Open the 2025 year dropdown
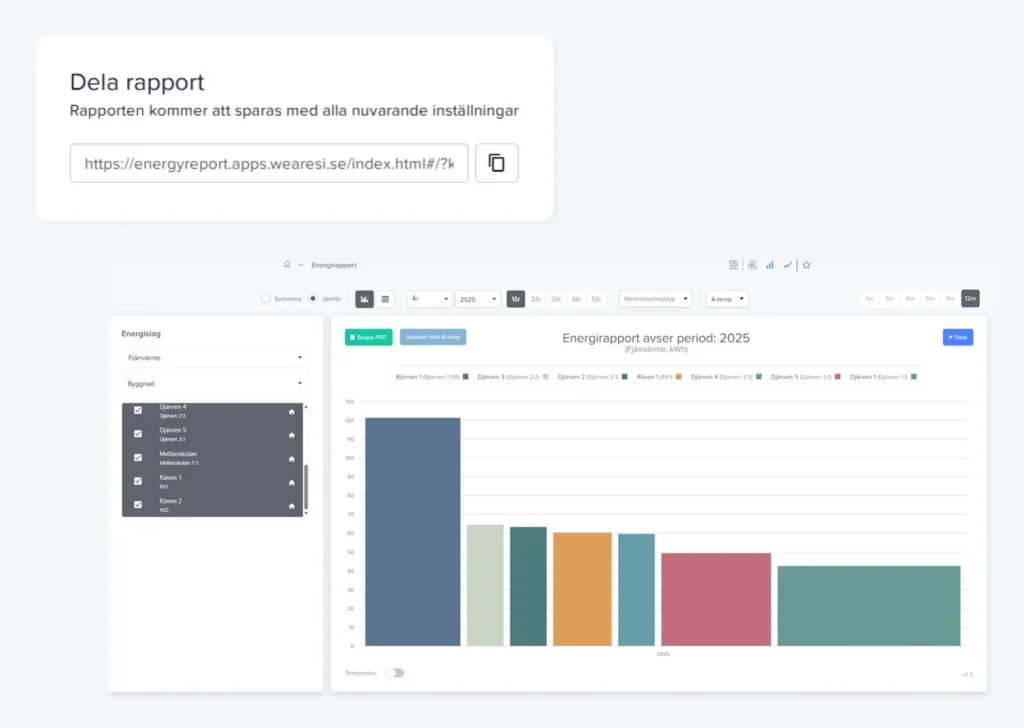1024x728 pixels. click(478, 299)
